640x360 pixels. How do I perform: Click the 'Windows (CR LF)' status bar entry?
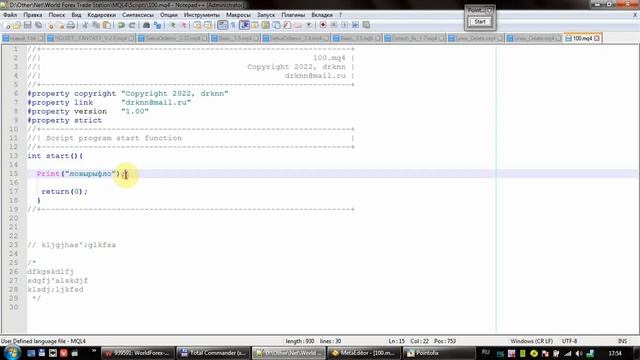coord(531,341)
